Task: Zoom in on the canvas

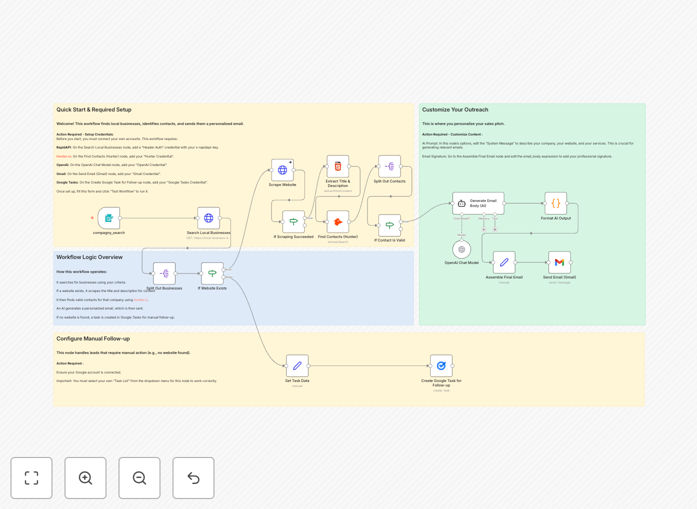Action: [85, 478]
